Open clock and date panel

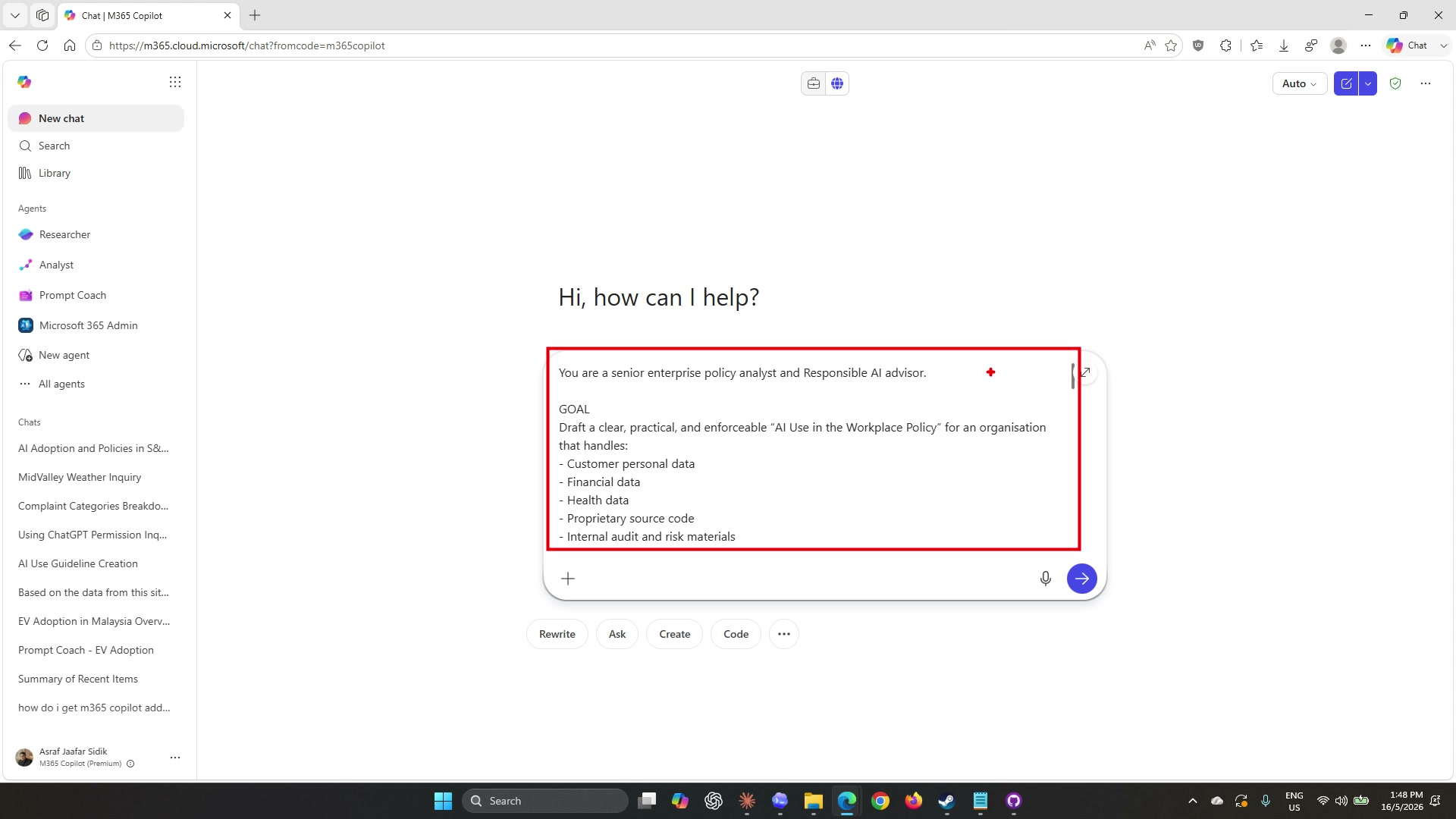[1401, 801]
